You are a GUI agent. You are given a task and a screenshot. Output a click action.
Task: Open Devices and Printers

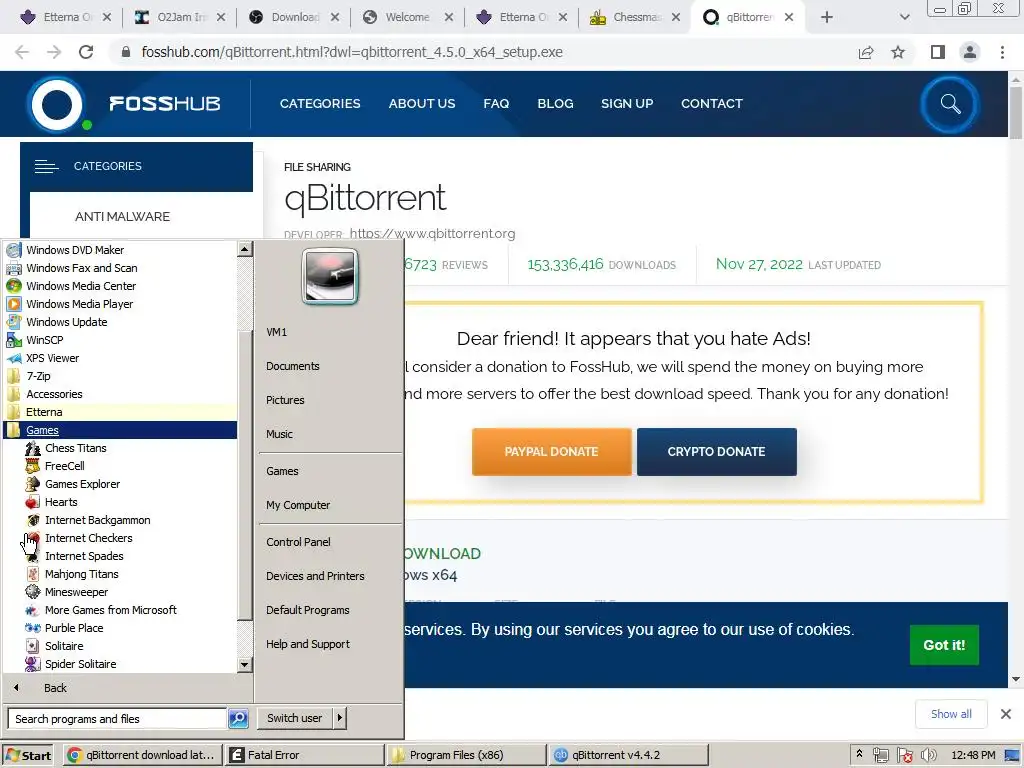click(x=315, y=576)
